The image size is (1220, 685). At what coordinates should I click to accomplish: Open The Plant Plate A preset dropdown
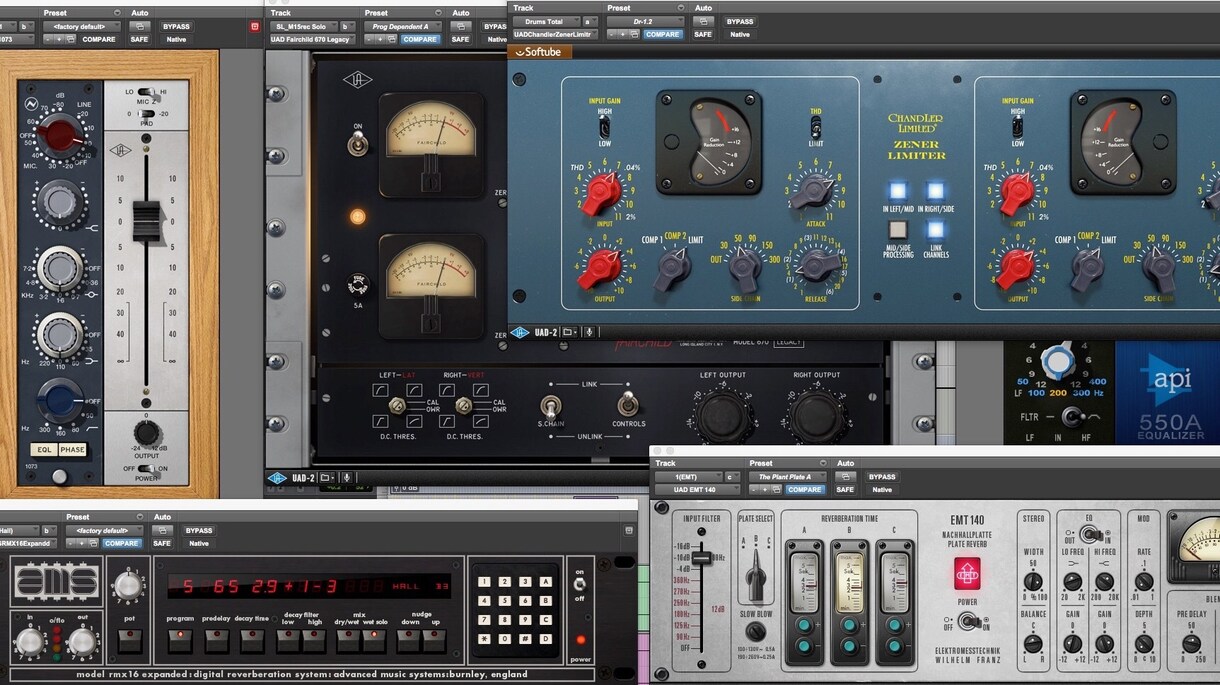pos(787,477)
